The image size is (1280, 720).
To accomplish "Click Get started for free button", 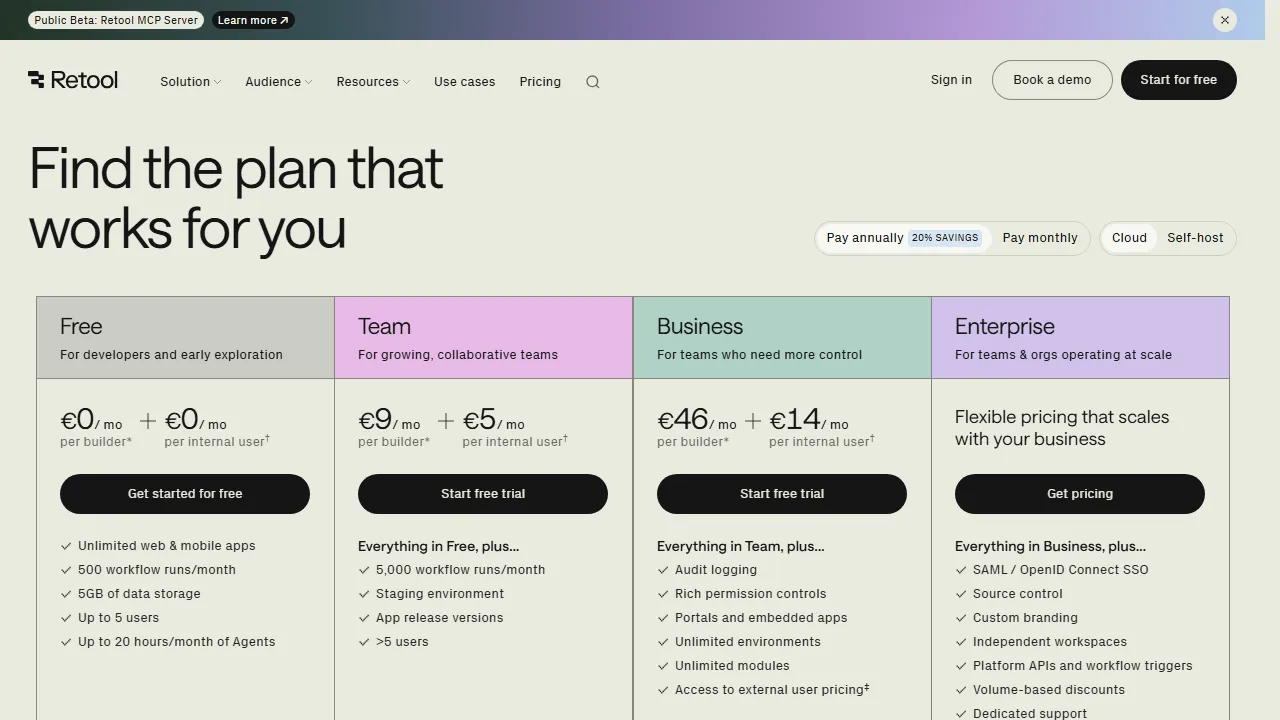I will point(185,494).
